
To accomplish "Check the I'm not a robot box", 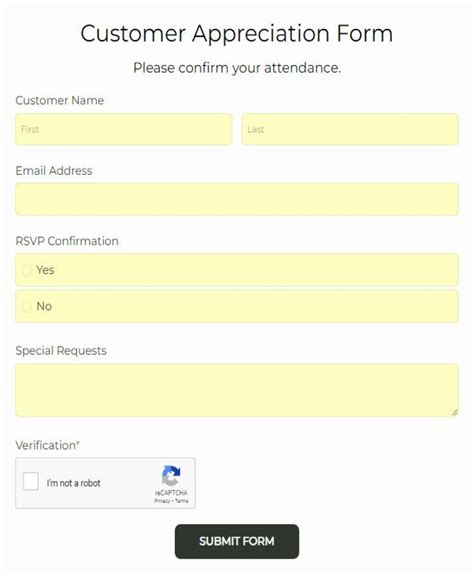I will point(30,481).
